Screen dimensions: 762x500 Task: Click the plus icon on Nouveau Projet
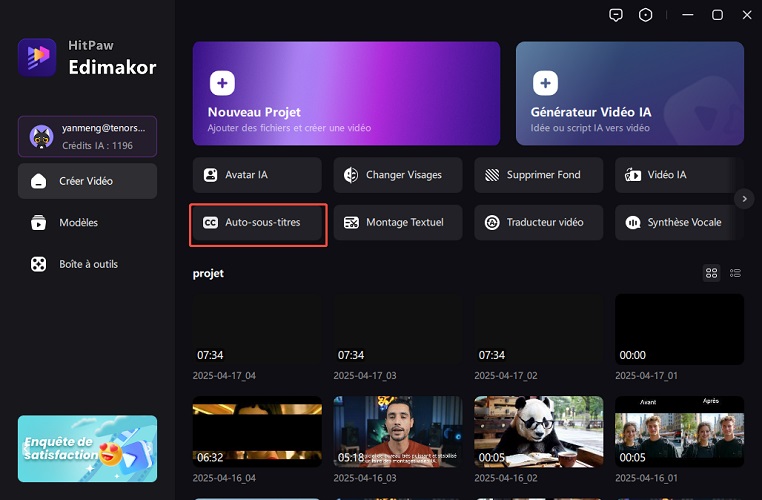pos(222,83)
